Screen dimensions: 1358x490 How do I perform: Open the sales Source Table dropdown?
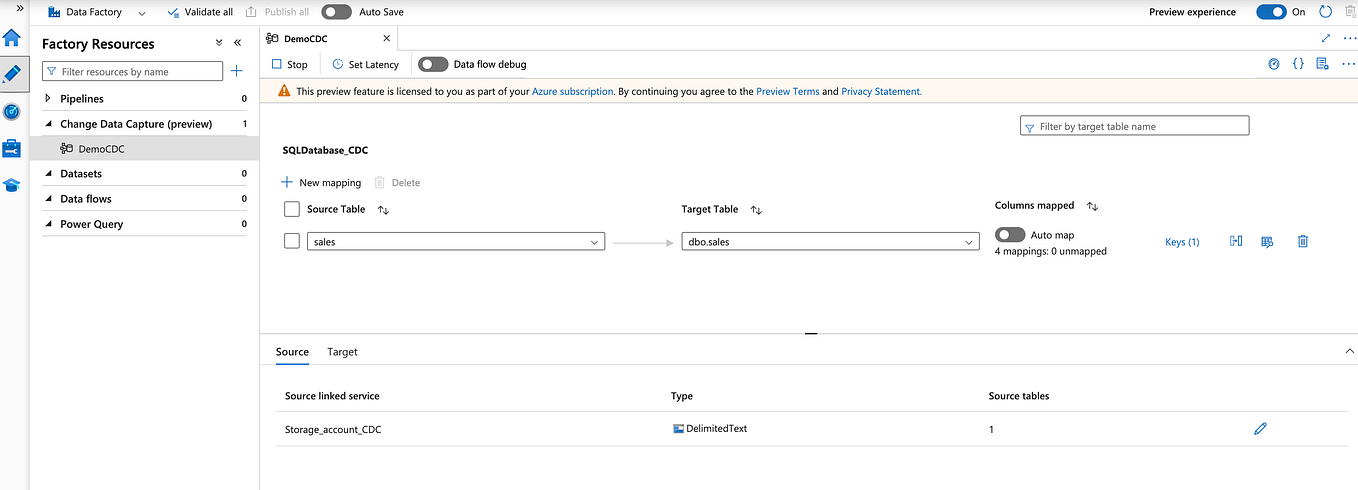[x=456, y=241]
